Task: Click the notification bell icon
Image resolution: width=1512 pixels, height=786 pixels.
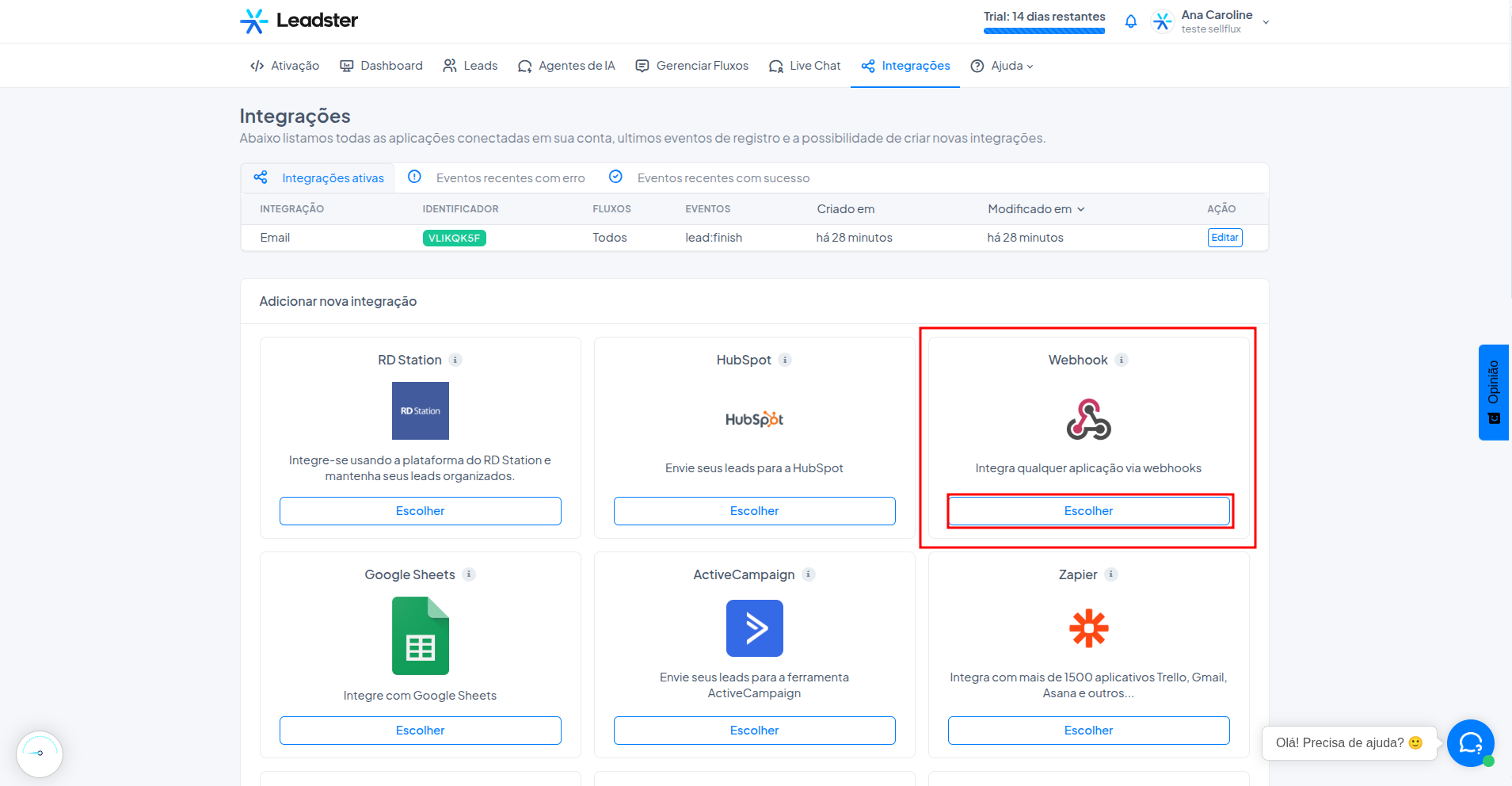Action: point(1130,21)
